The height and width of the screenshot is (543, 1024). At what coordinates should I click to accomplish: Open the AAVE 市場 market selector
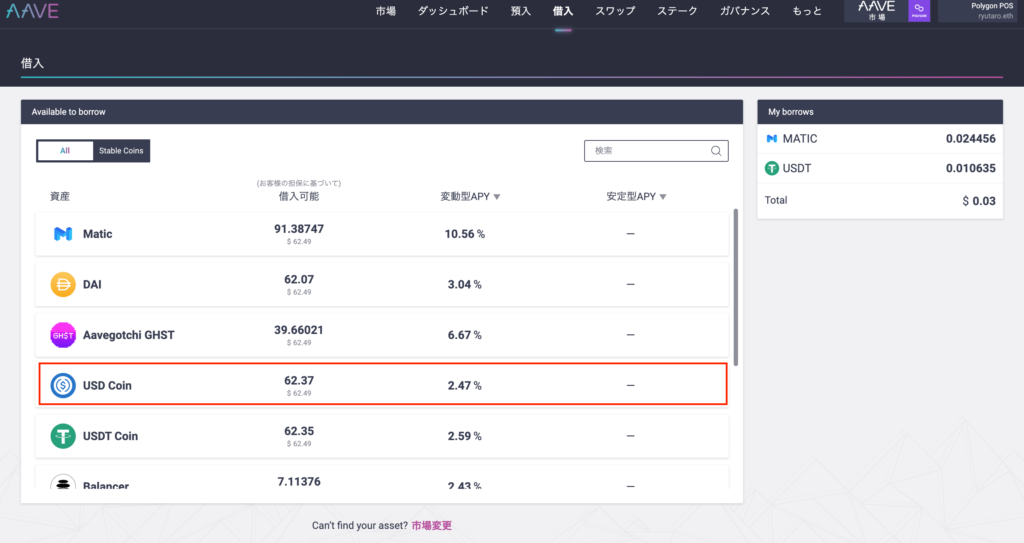click(876, 10)
